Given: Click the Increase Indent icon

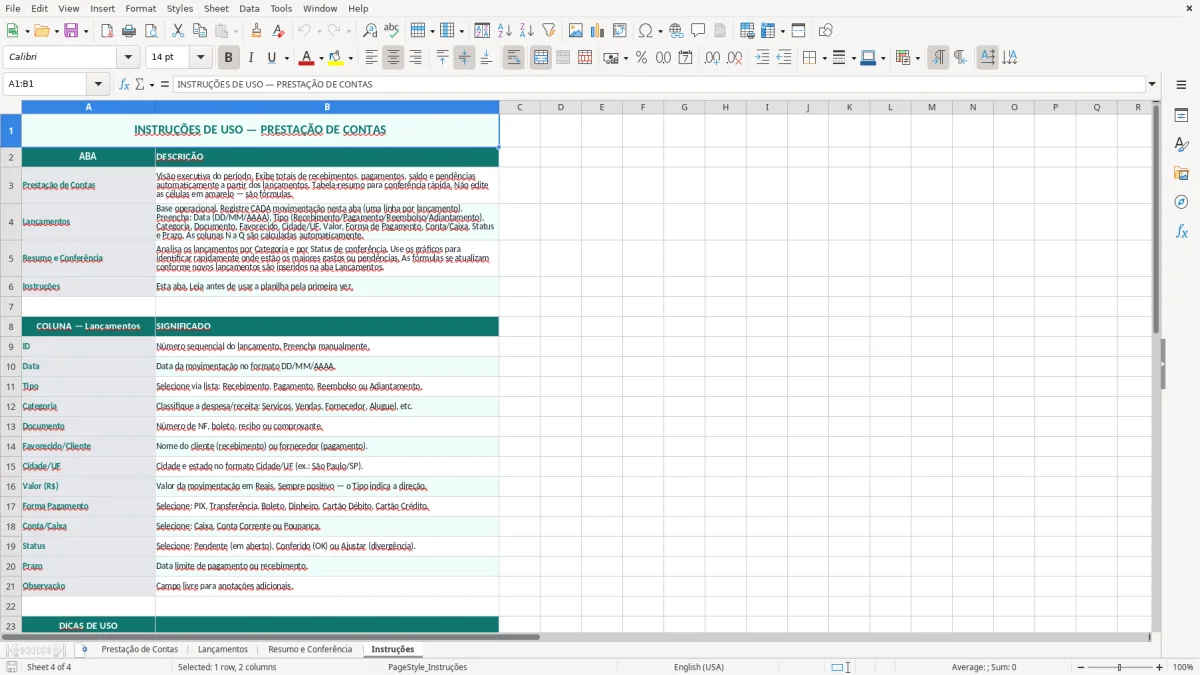Looking at the screenshot, I should pos(762,58).
